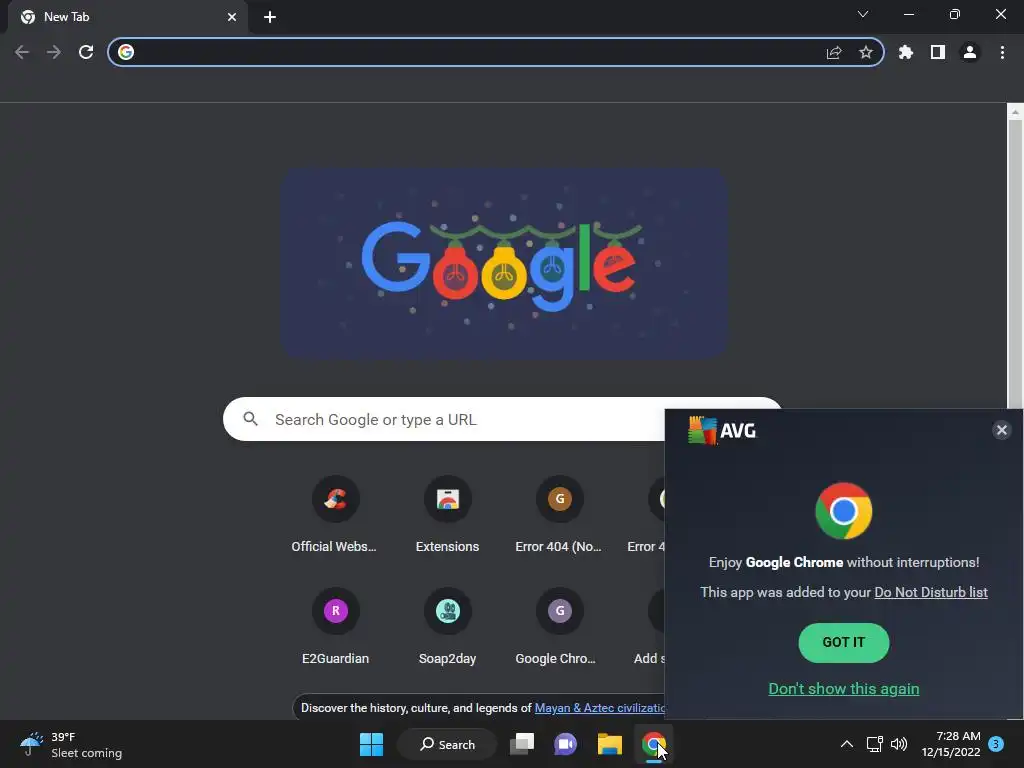Viewport: 1024px width, 768px height.
Task: Open the Mayan & Aztec civilization link
Action: tap(599, 708)
